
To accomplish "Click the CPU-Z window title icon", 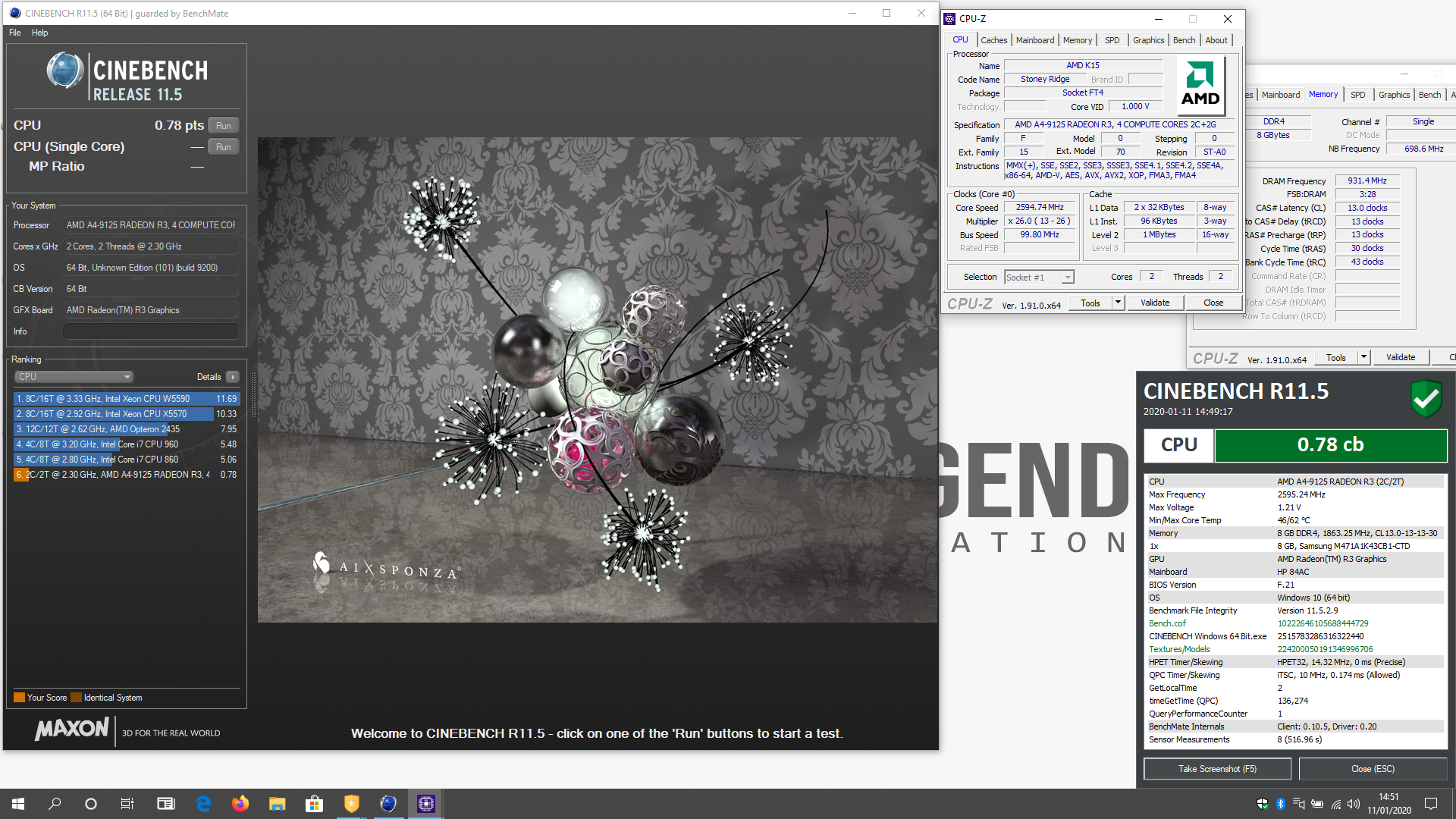I will point(950,19).
